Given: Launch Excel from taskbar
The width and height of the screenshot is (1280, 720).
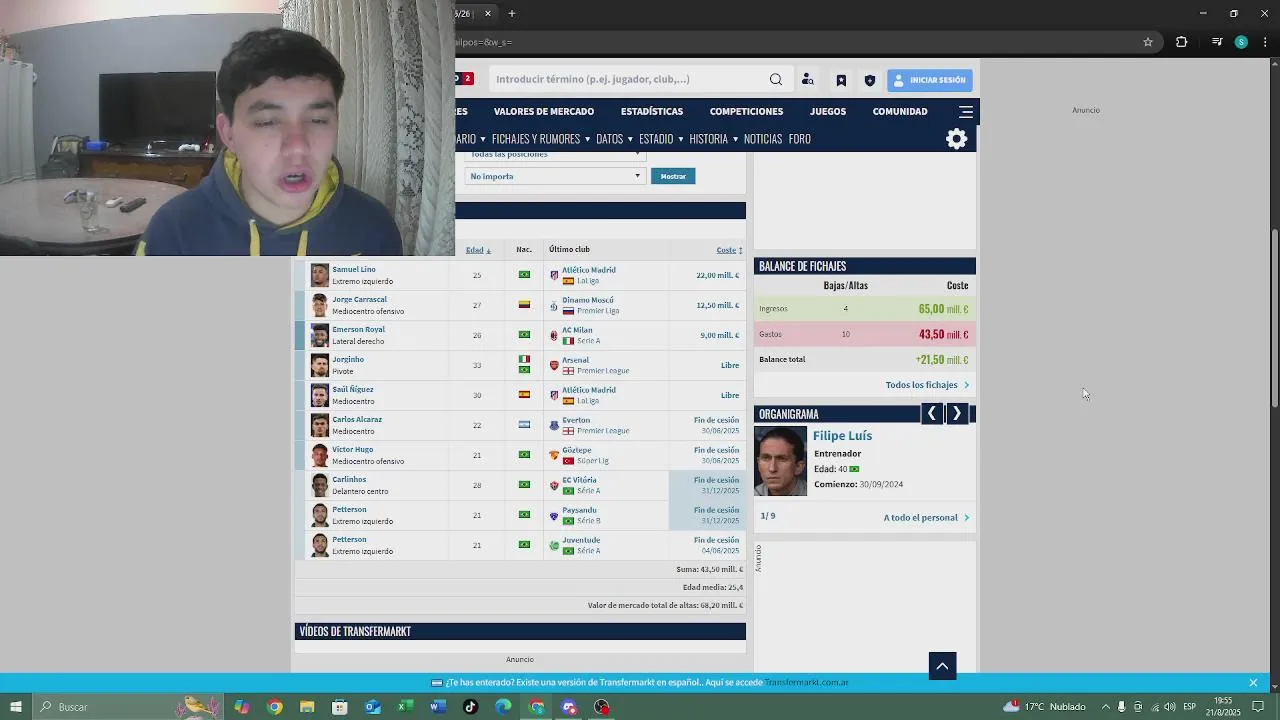Looking at the screenshot, I should pyautogui.click(x=405, y=707).
